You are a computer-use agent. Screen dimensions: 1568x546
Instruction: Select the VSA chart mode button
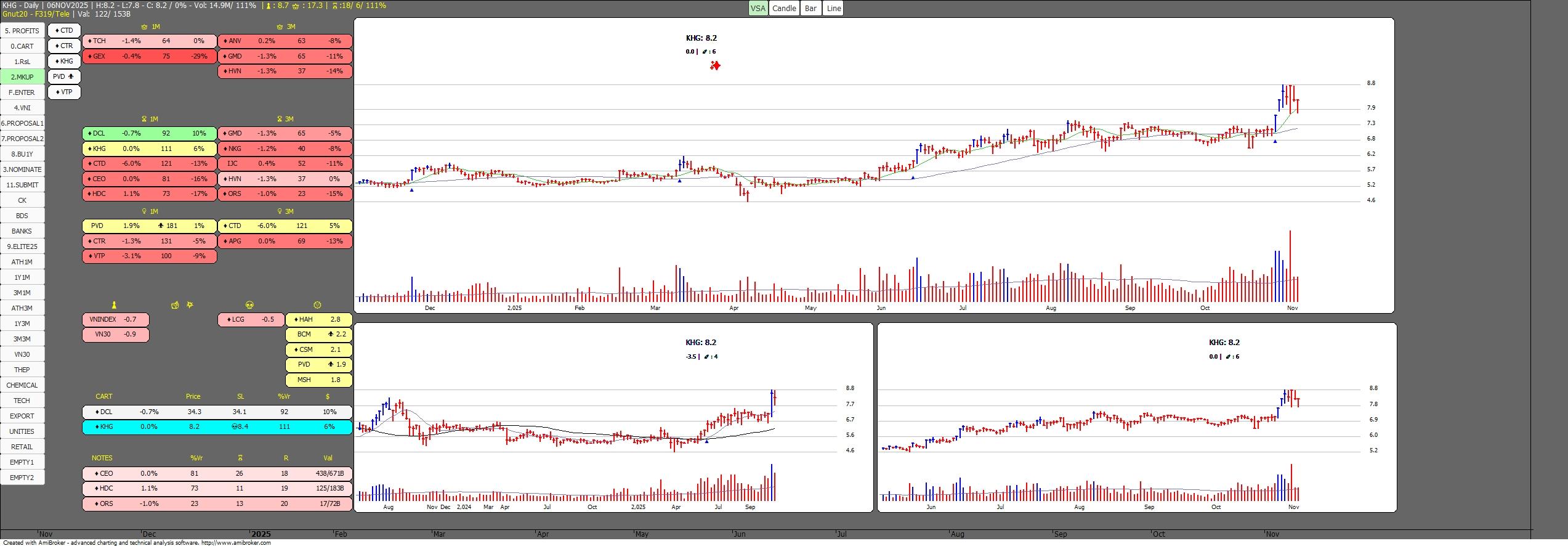[758, 8]
